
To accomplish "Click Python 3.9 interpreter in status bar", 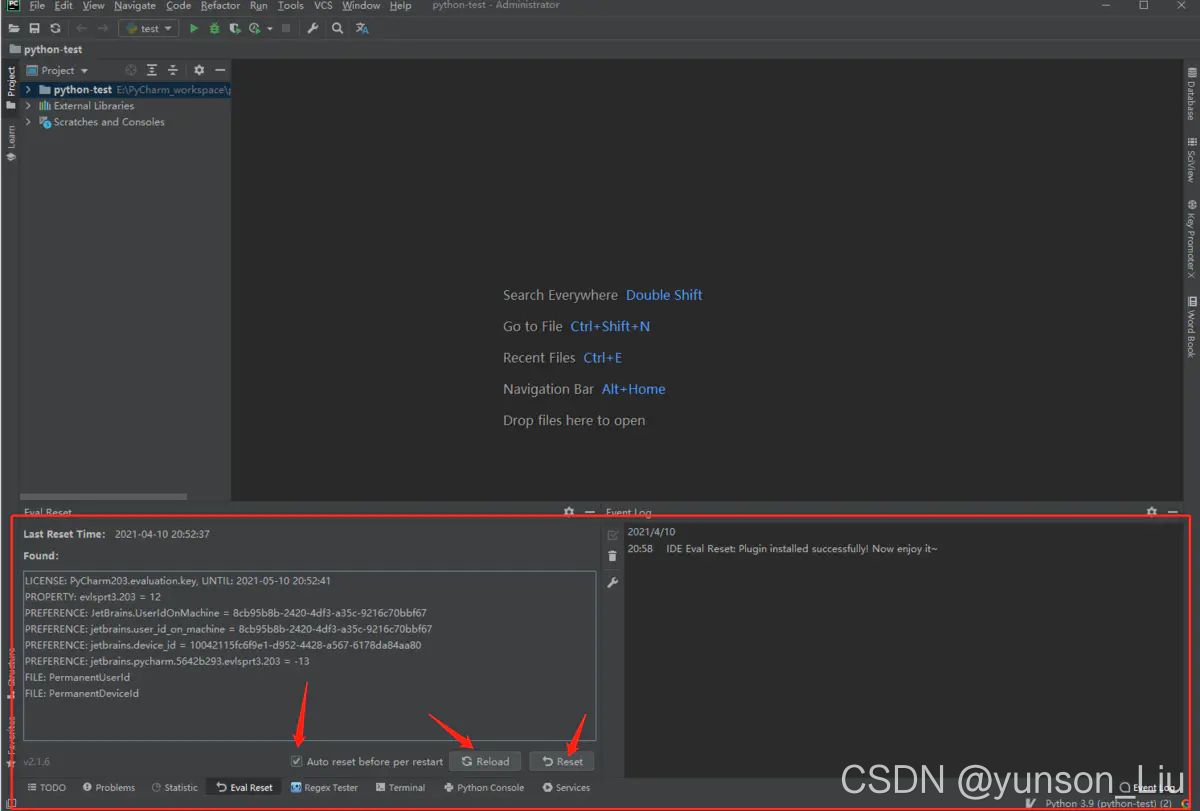I will click(1108, 804).
